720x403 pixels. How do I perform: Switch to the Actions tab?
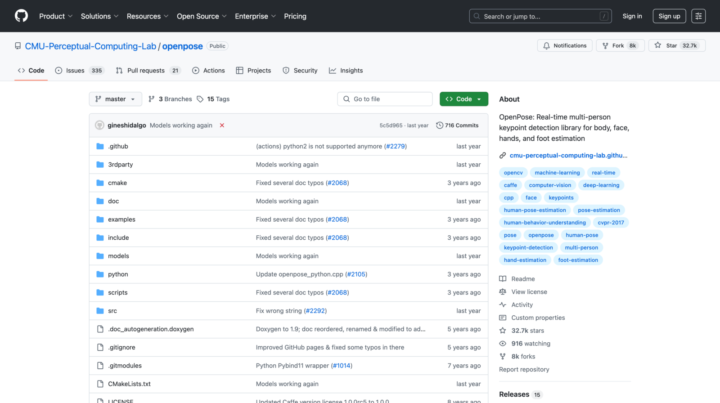(x=208, y=71)
